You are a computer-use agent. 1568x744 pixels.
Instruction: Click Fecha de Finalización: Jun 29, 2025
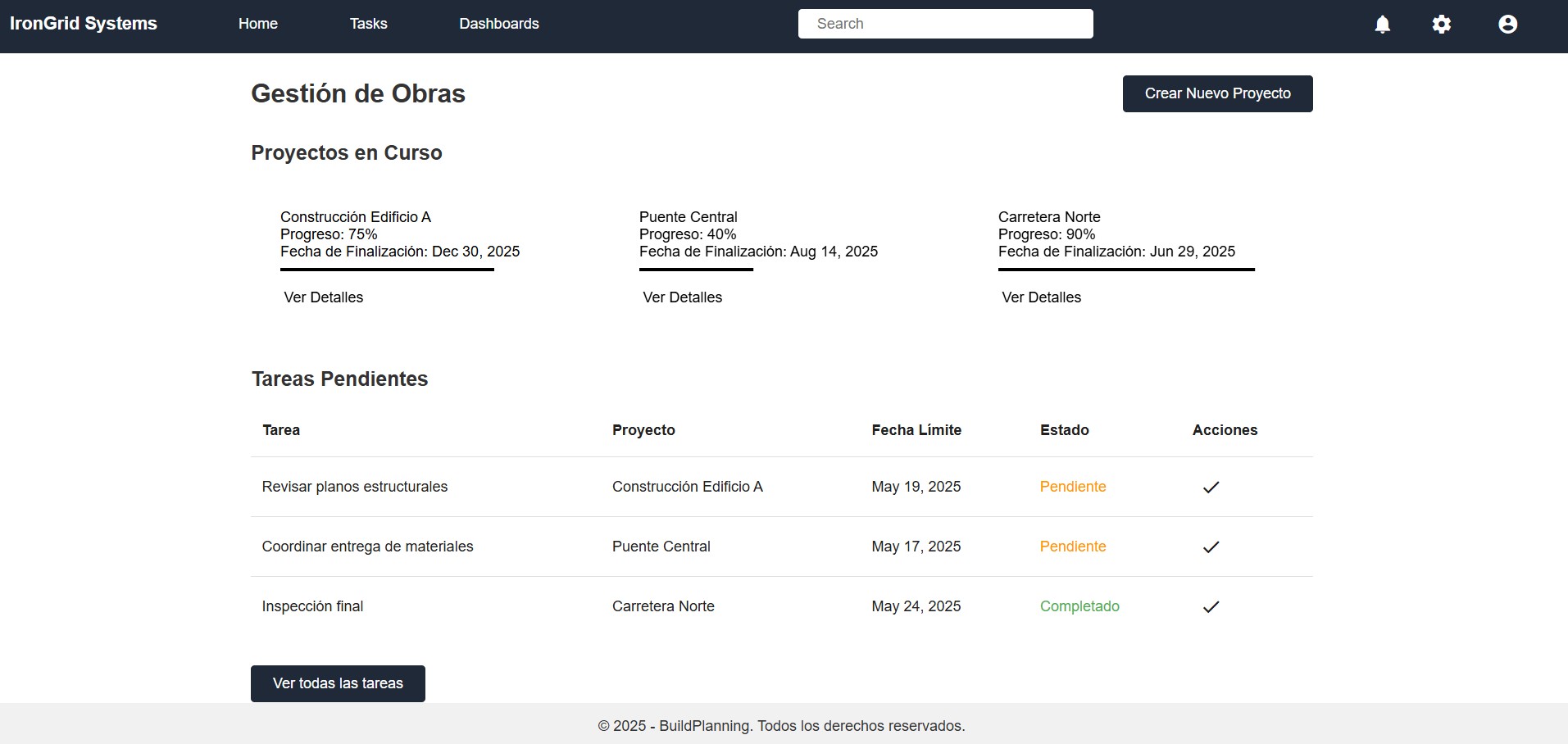(x=1116, y=252)
